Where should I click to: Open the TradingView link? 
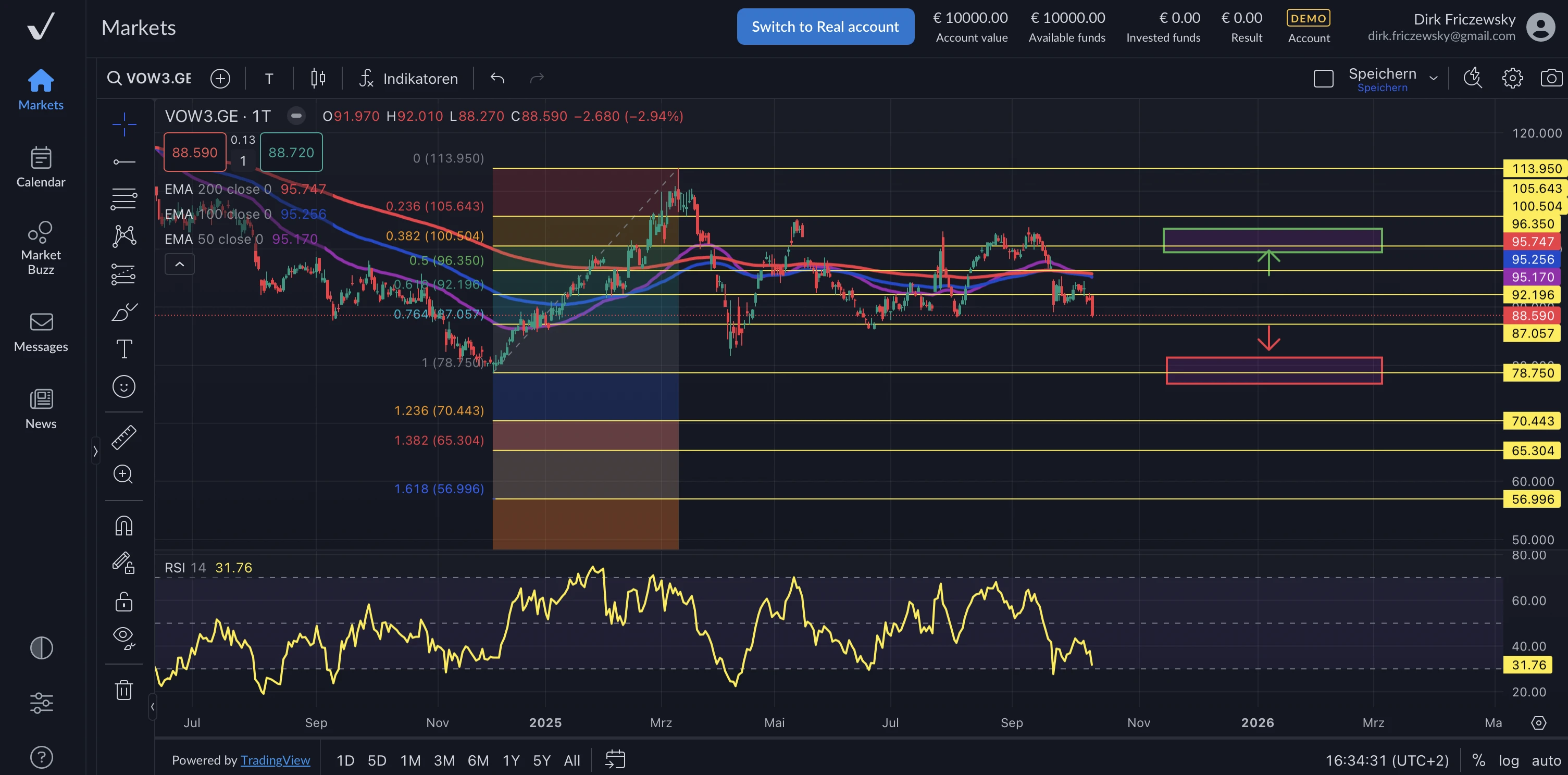point(275,760)
